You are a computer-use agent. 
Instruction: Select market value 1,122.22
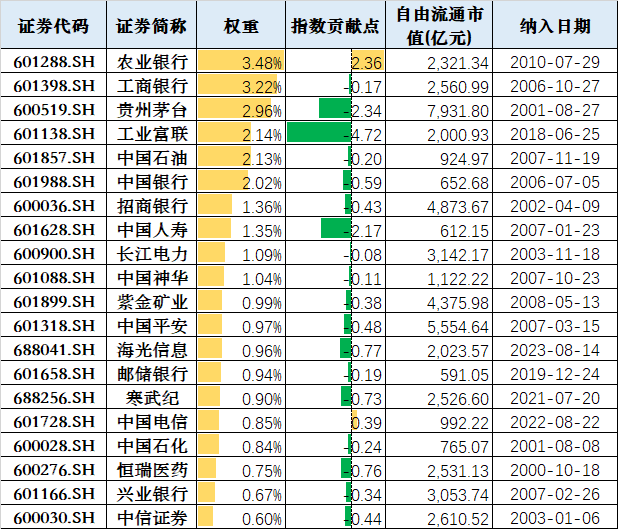click(439, 277)
